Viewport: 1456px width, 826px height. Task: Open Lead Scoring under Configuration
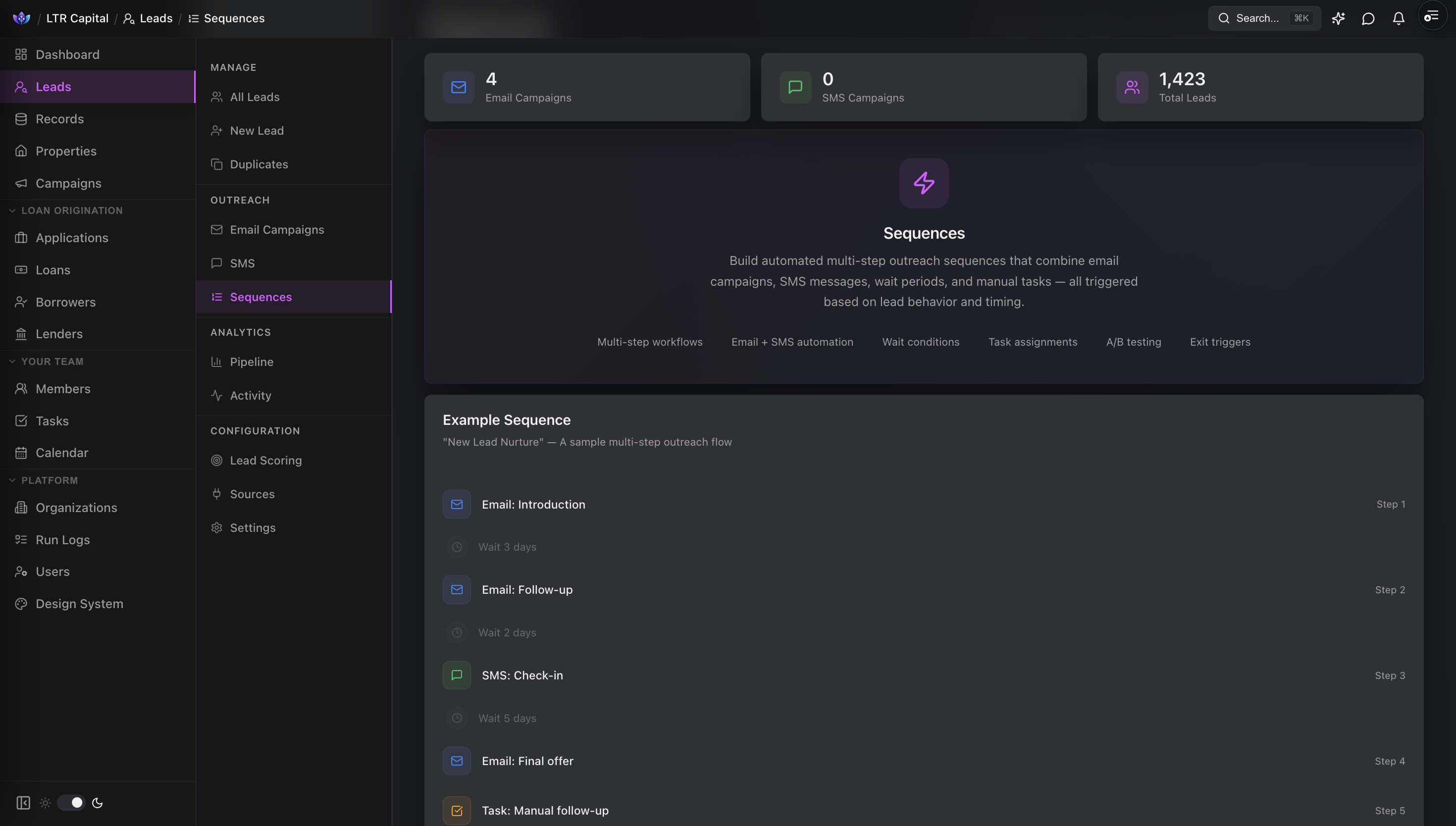coord(265,460)
